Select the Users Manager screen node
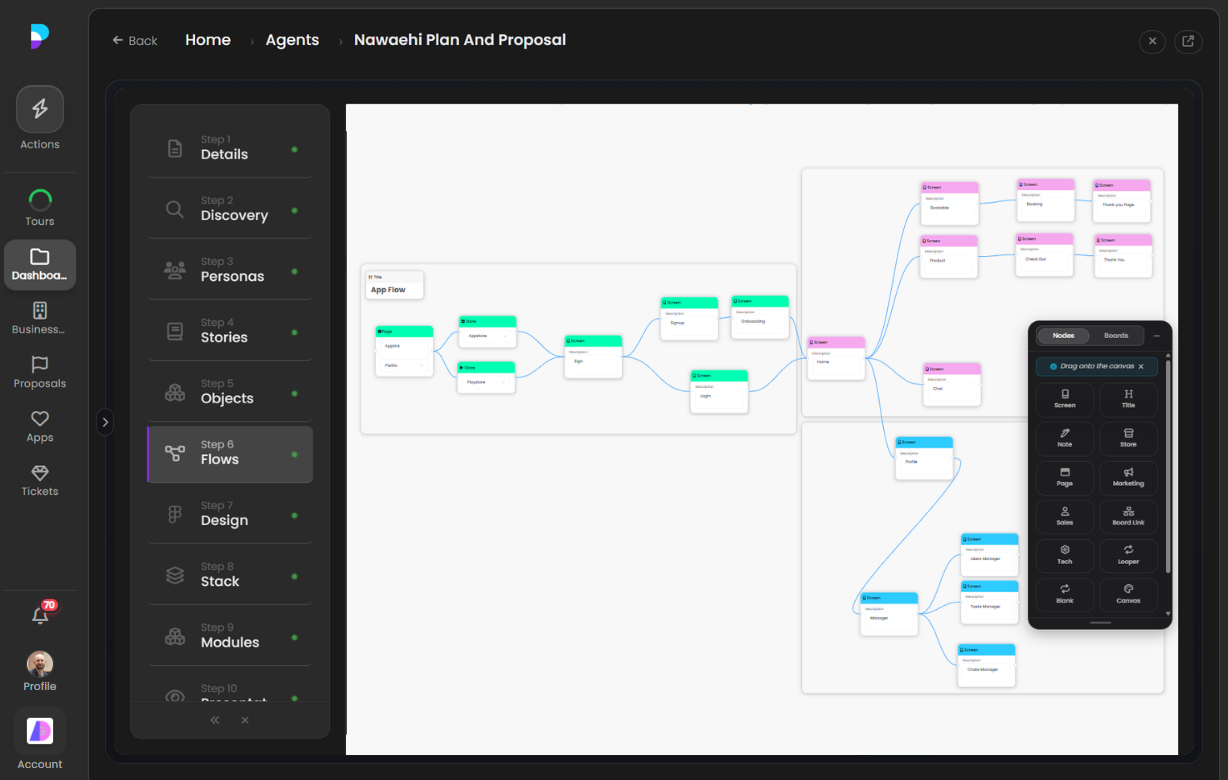Viewport: 1228px width, 780px height. click(990, 553)
